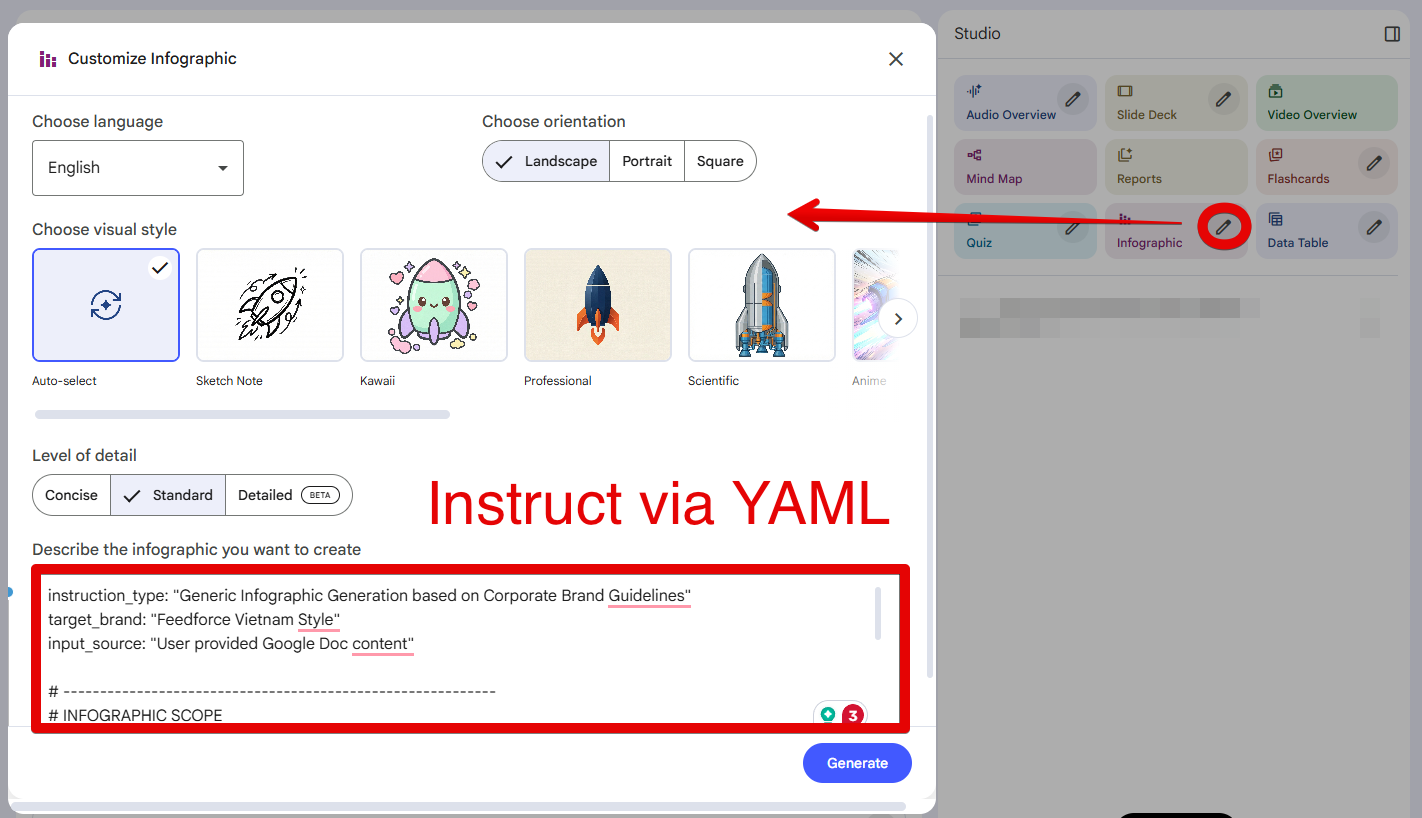Click the green extension badge in the text box
The image size is (1422, 818).
pos(828,715)
